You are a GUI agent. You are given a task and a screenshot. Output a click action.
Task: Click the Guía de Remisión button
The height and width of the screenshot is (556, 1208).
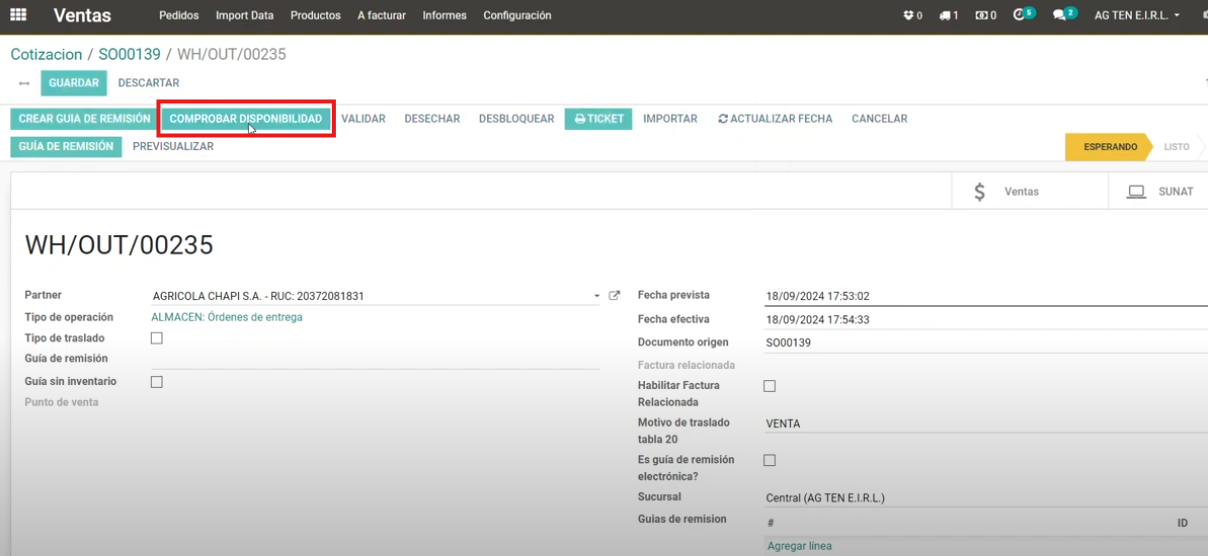66,147
